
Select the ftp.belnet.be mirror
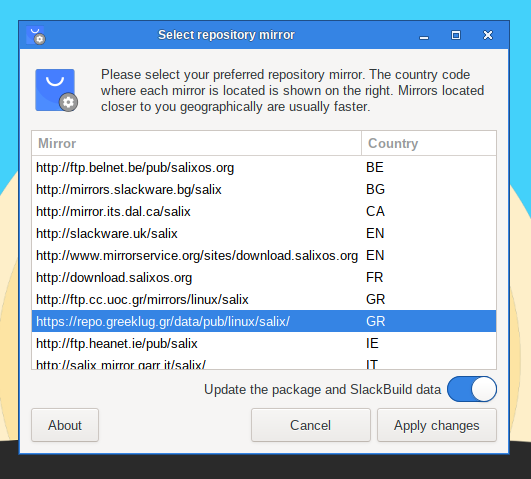click(264, 167)
